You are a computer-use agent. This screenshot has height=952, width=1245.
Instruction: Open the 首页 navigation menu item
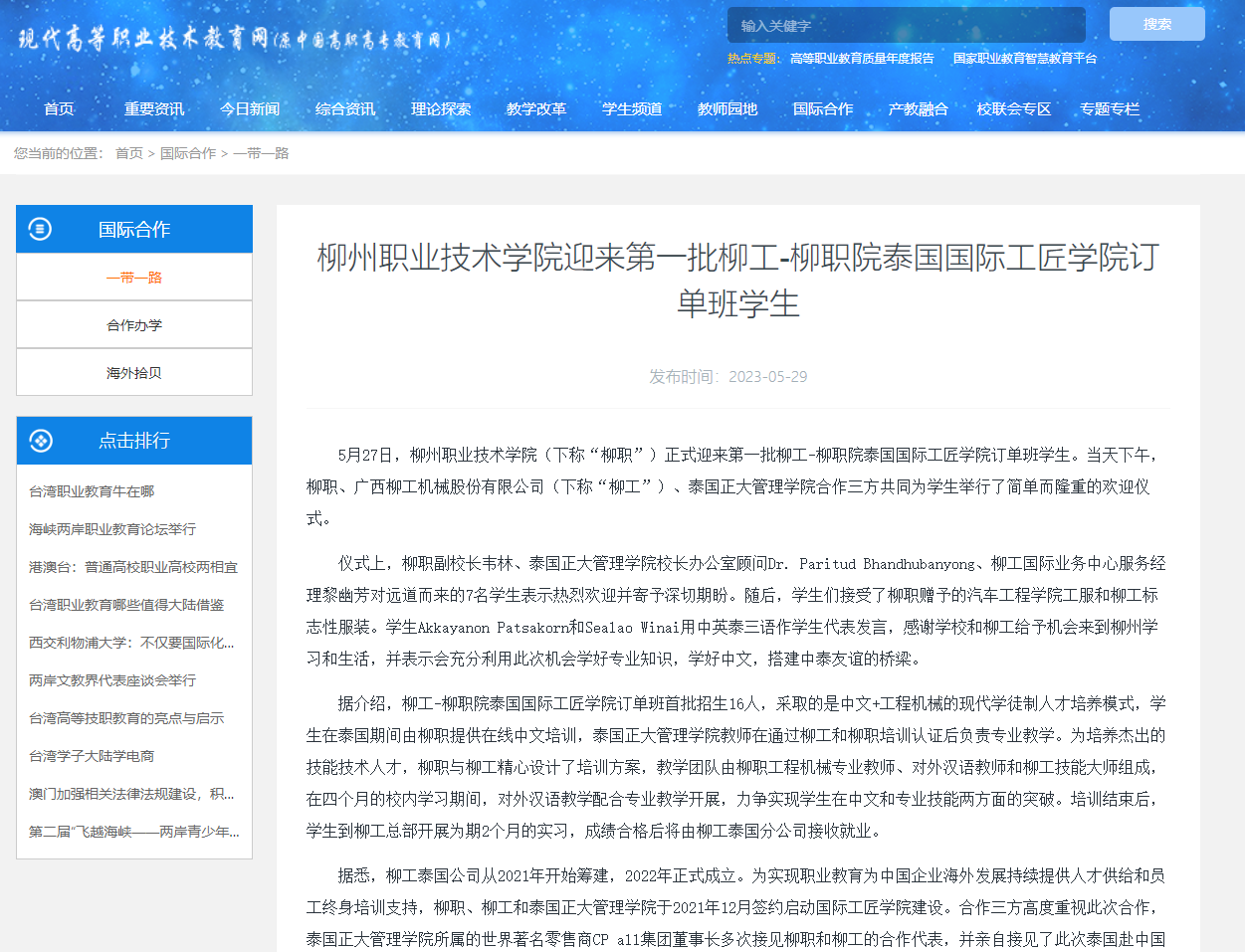click(x=59, y=108)
